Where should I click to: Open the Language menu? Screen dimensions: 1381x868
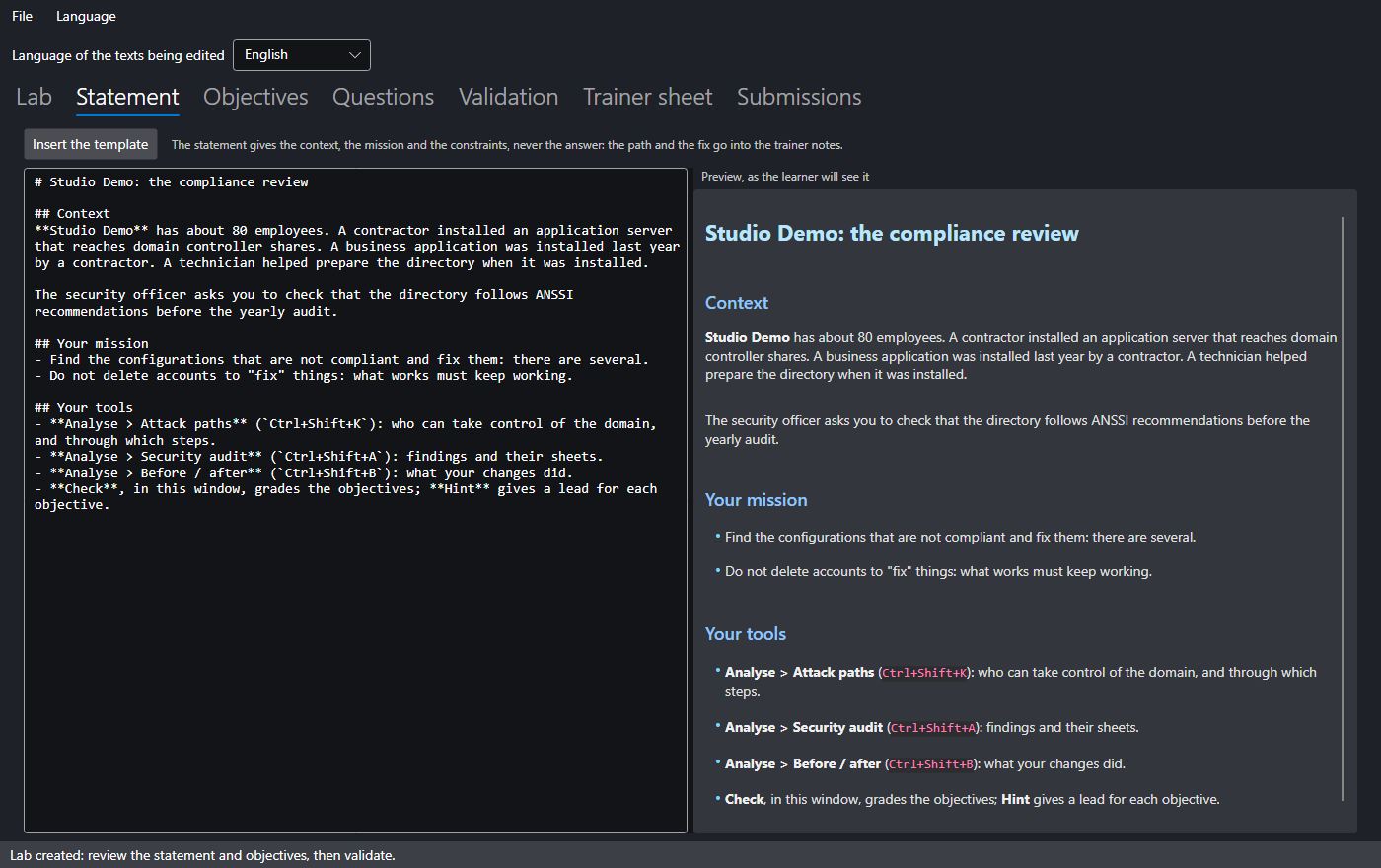tap(86, 16)
